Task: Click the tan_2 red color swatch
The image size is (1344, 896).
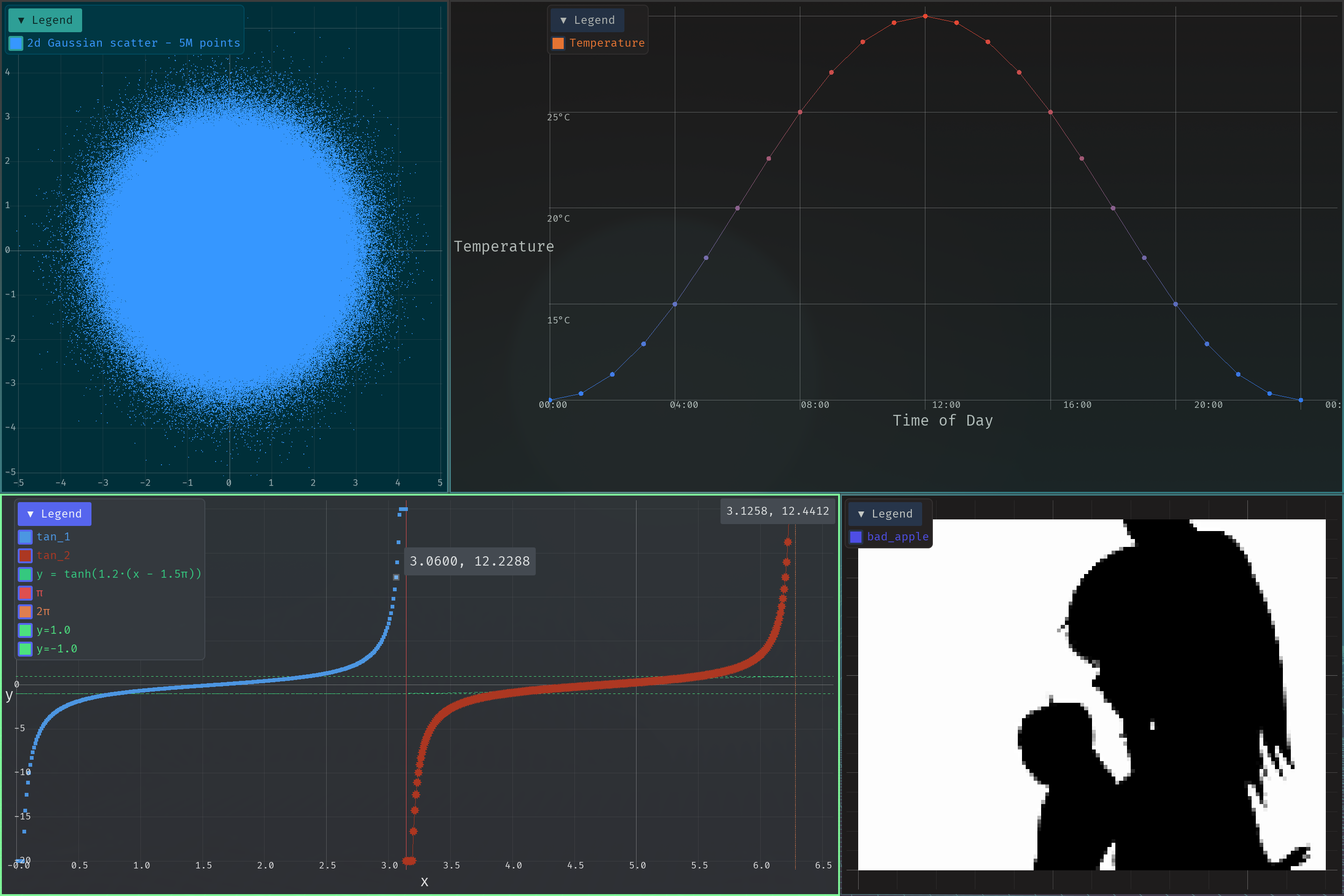Action: [25, 555]
